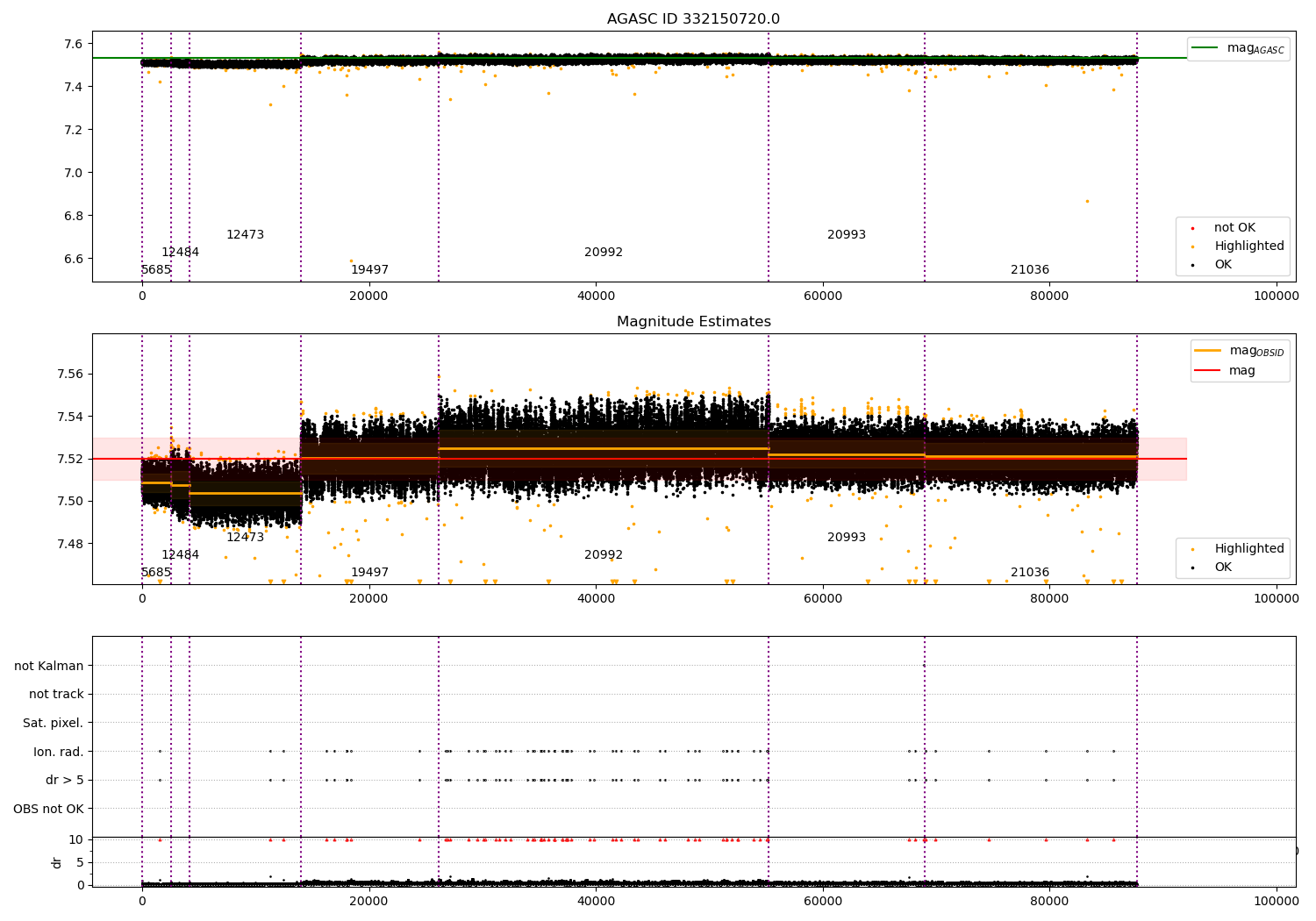
Task: Select the 7.2 y-axis tick label
Action: pos(75,131)
